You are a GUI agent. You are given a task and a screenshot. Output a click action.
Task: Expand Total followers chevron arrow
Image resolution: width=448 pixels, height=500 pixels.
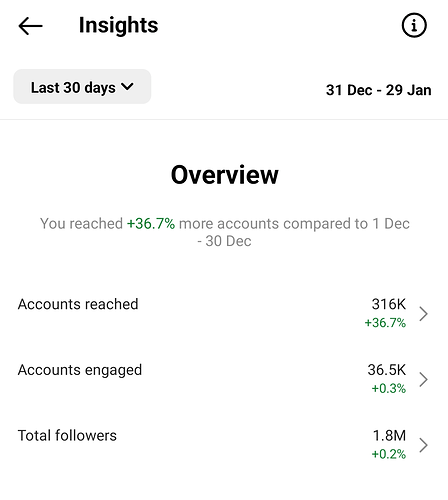pyautogui.click(x=423, y=445)
